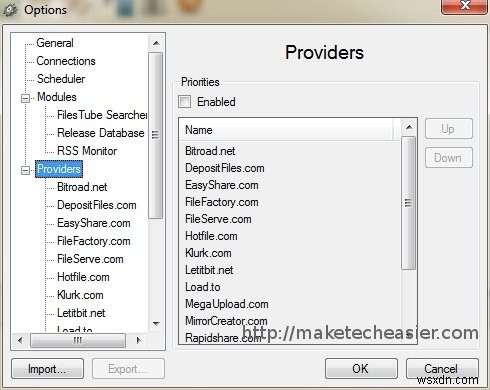Open Hotfile.com in the tree
Image resolution: width=490 pixels, height=390 pixels.
click(83, 277)
